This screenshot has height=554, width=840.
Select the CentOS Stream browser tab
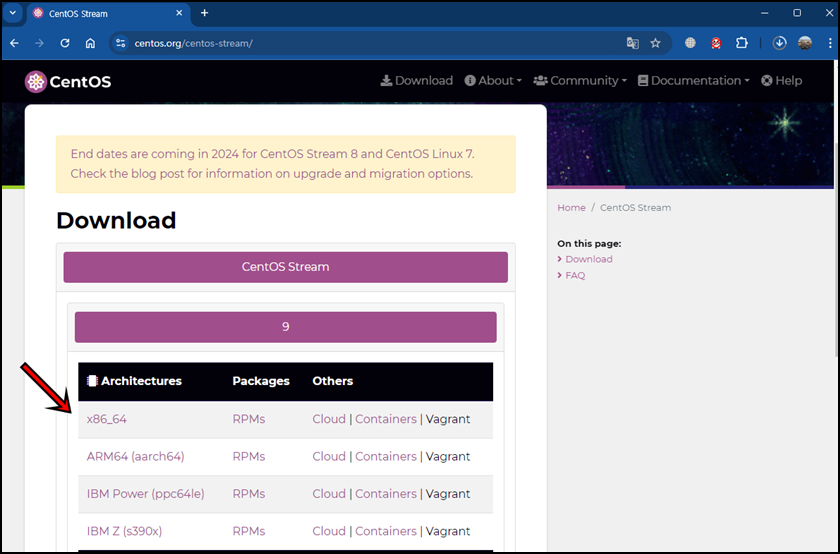(x=107, y=13)
